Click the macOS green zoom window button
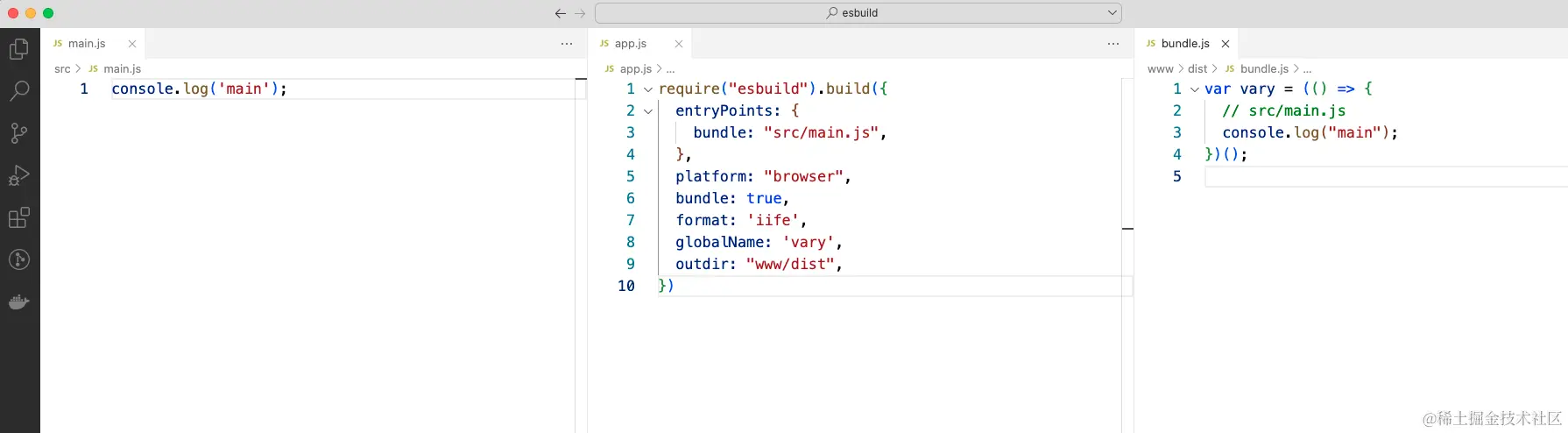Screen dimensions: 1568x433 (x=48, y=13)
